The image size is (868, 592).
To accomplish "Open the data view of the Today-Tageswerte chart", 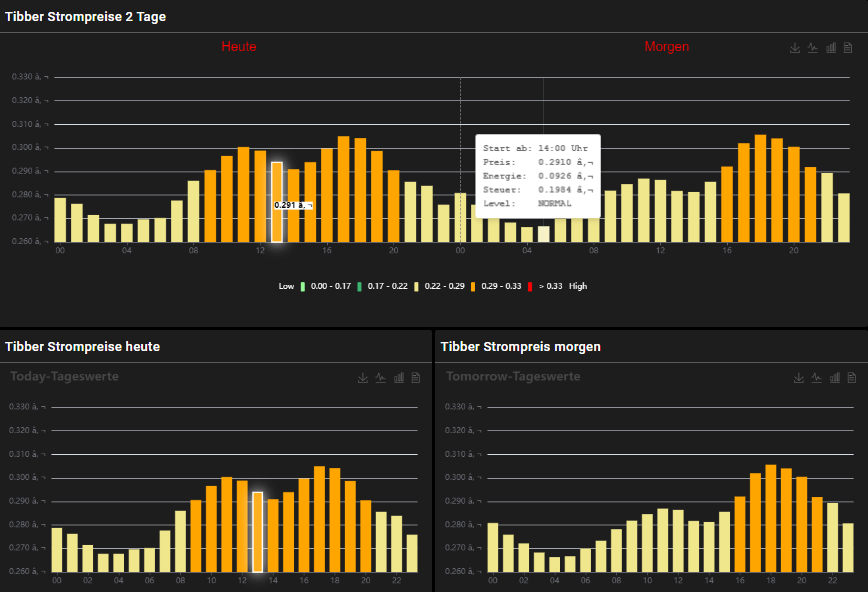I will 416,378.
